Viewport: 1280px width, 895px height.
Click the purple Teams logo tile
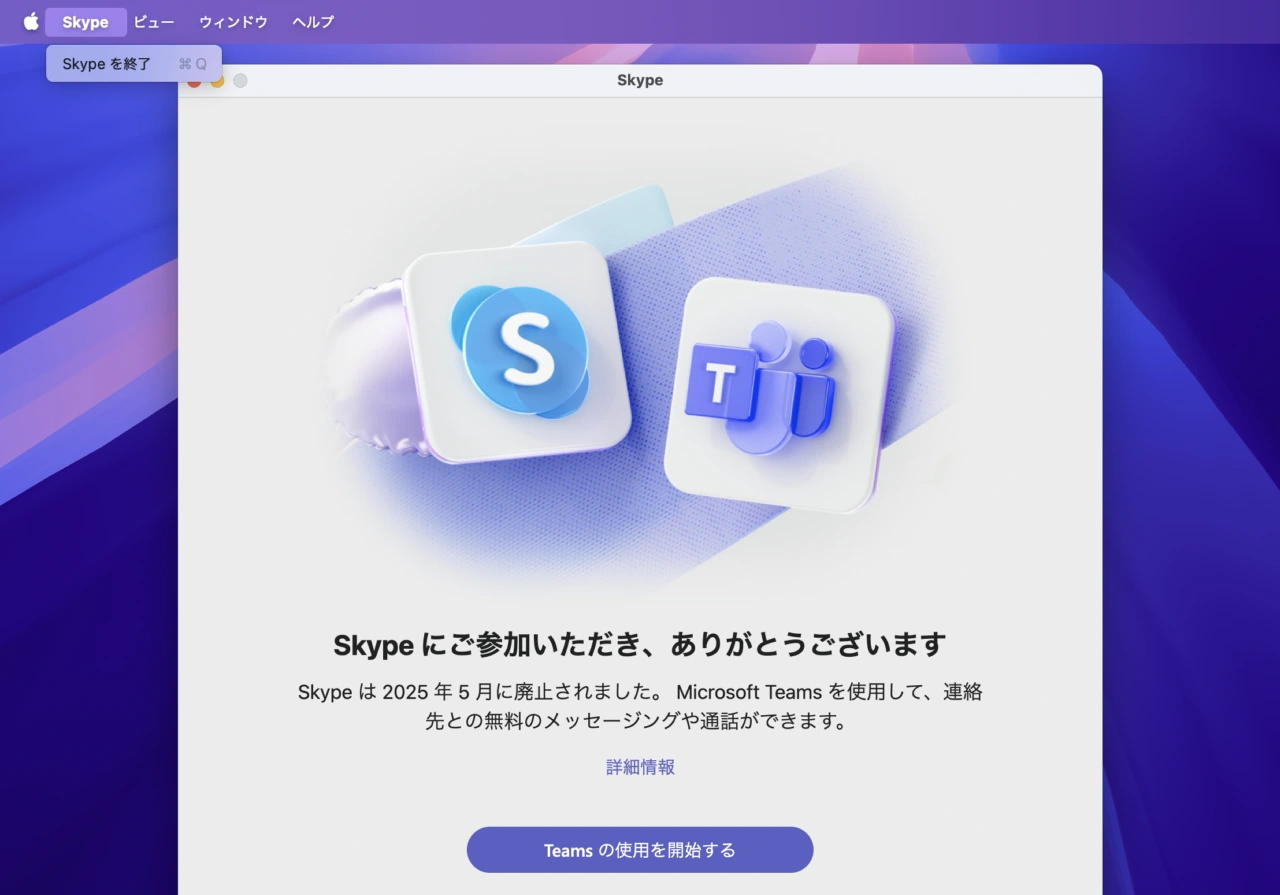tap(777, 393)
